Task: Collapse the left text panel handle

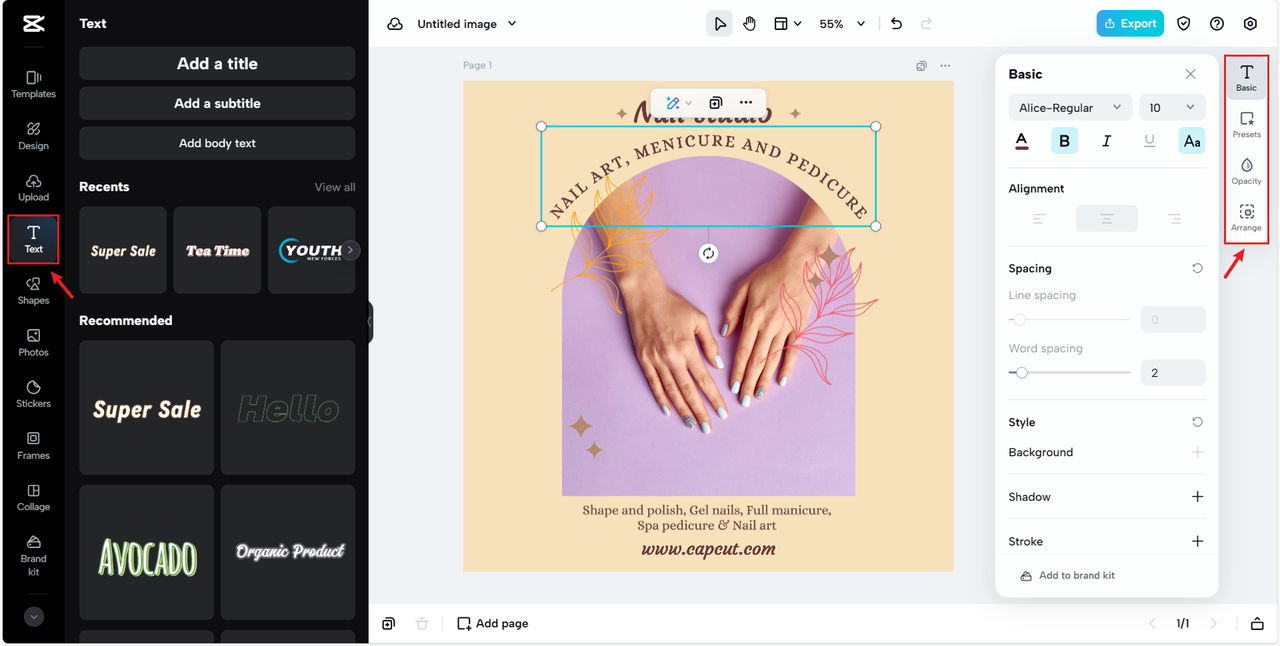Action: pos(369,322)
